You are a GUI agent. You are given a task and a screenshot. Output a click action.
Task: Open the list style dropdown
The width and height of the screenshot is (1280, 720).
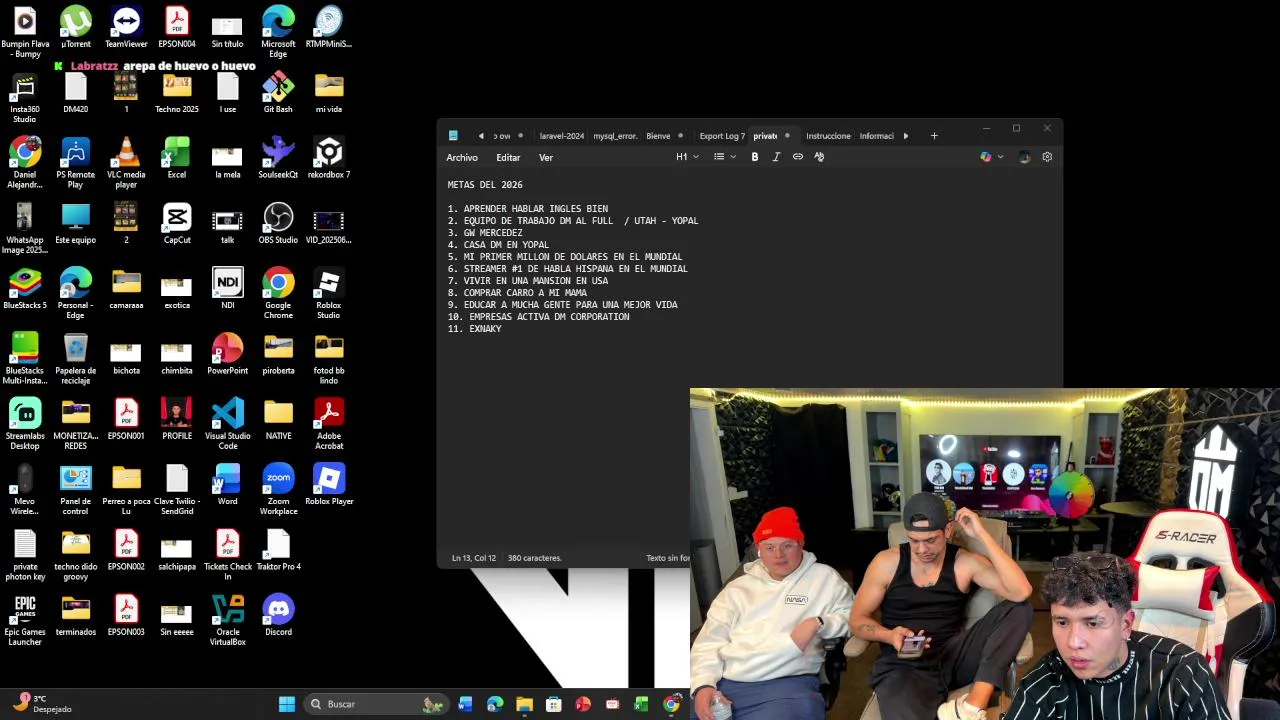click(x=725, y=157)
